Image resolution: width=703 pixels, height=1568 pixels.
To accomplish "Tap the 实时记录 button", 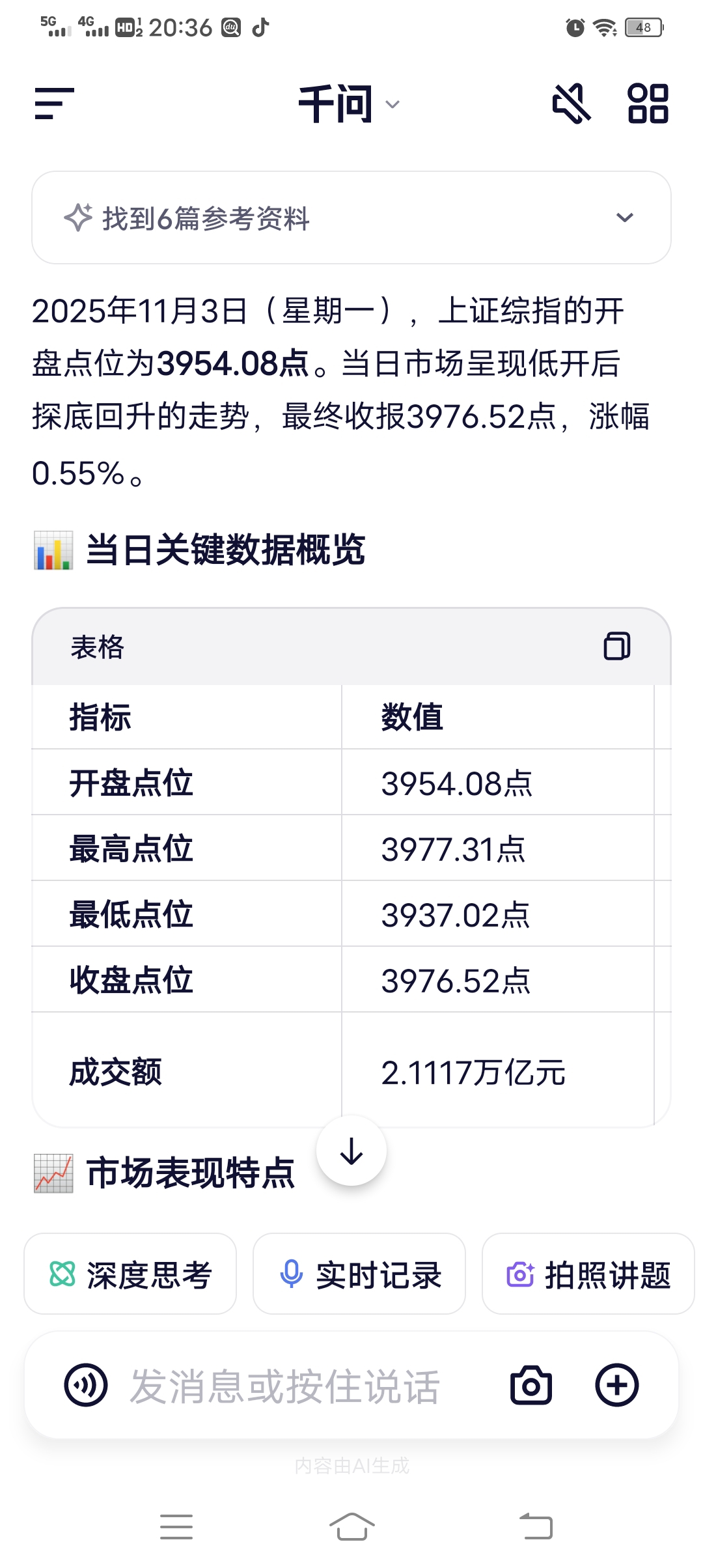I will pos(359,1274).
